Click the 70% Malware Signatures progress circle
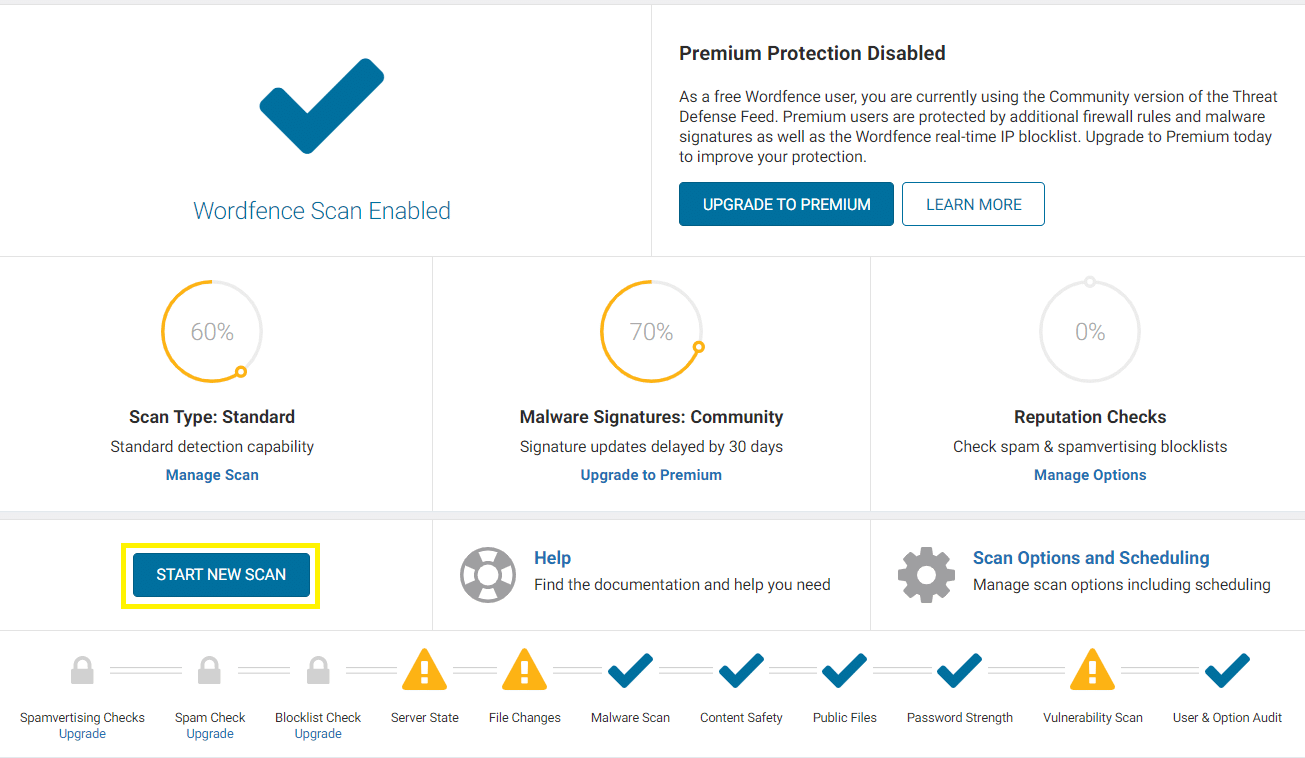 coord(651,331)
